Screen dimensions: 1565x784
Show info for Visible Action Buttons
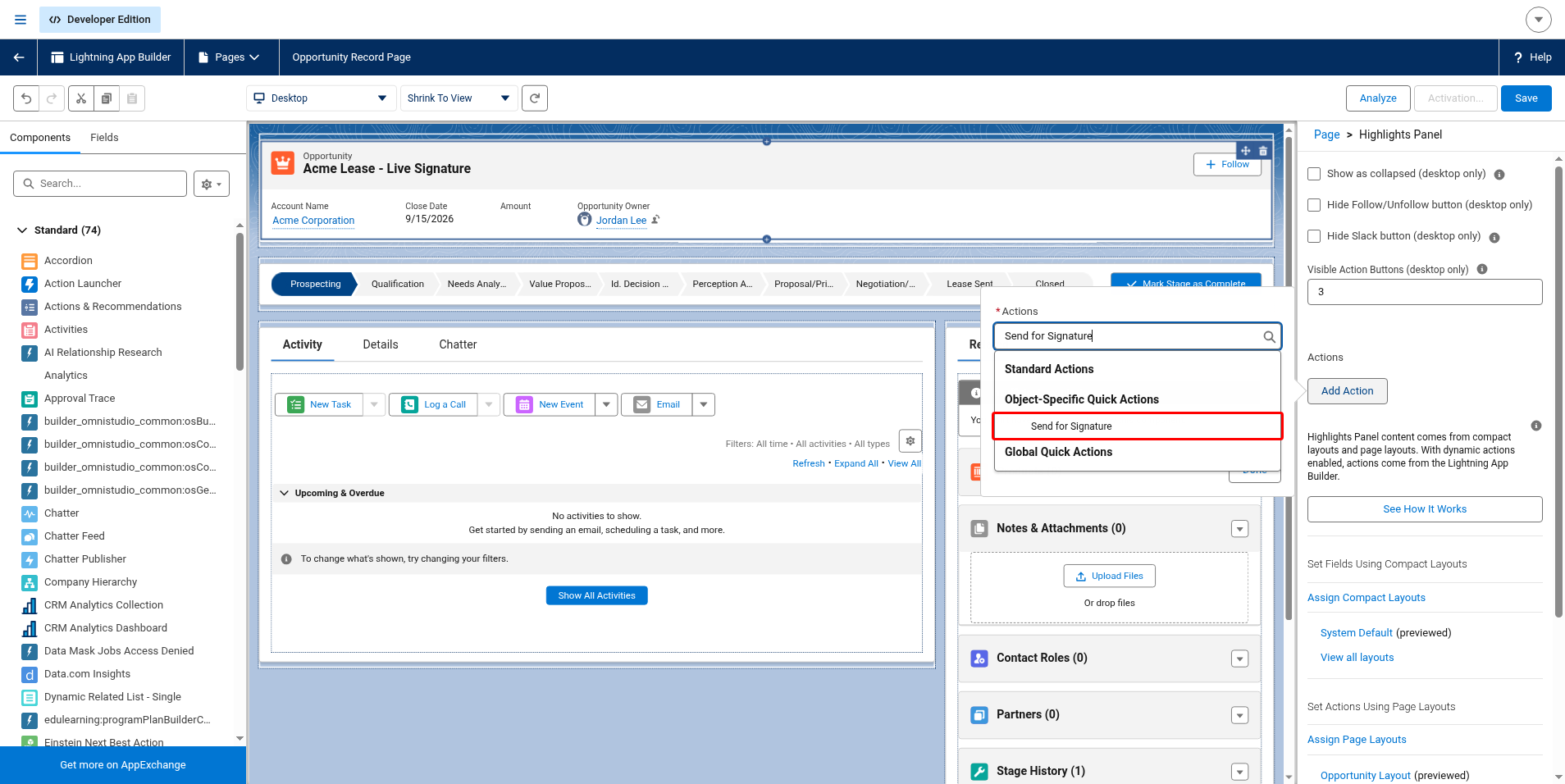click(1482, 269)
